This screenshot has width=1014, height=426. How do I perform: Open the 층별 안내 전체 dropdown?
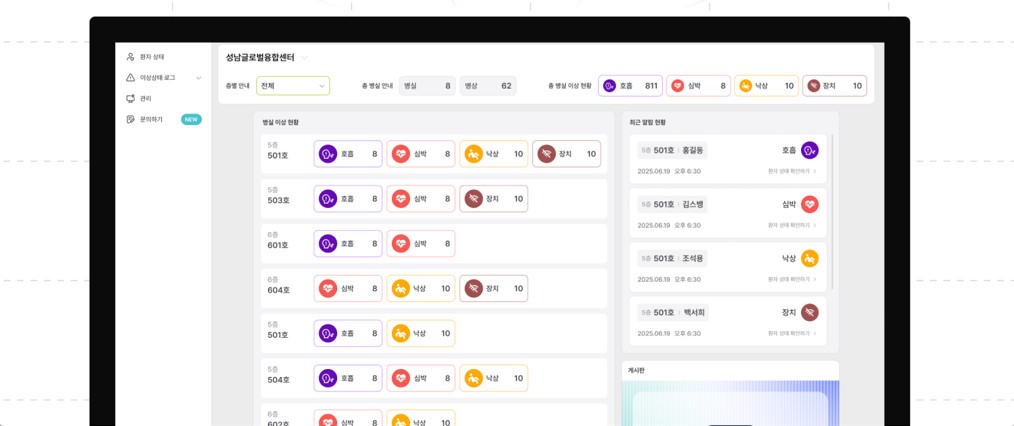292,86
